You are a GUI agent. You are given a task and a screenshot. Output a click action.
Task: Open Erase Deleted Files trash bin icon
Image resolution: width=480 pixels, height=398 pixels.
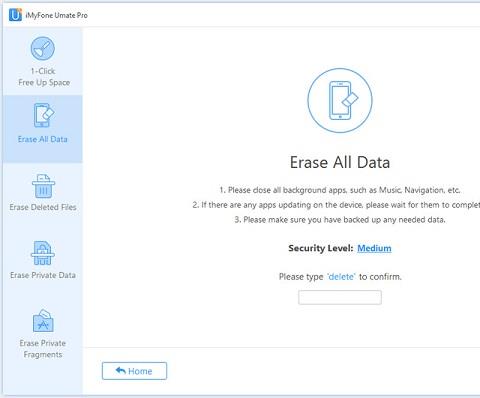43,186
